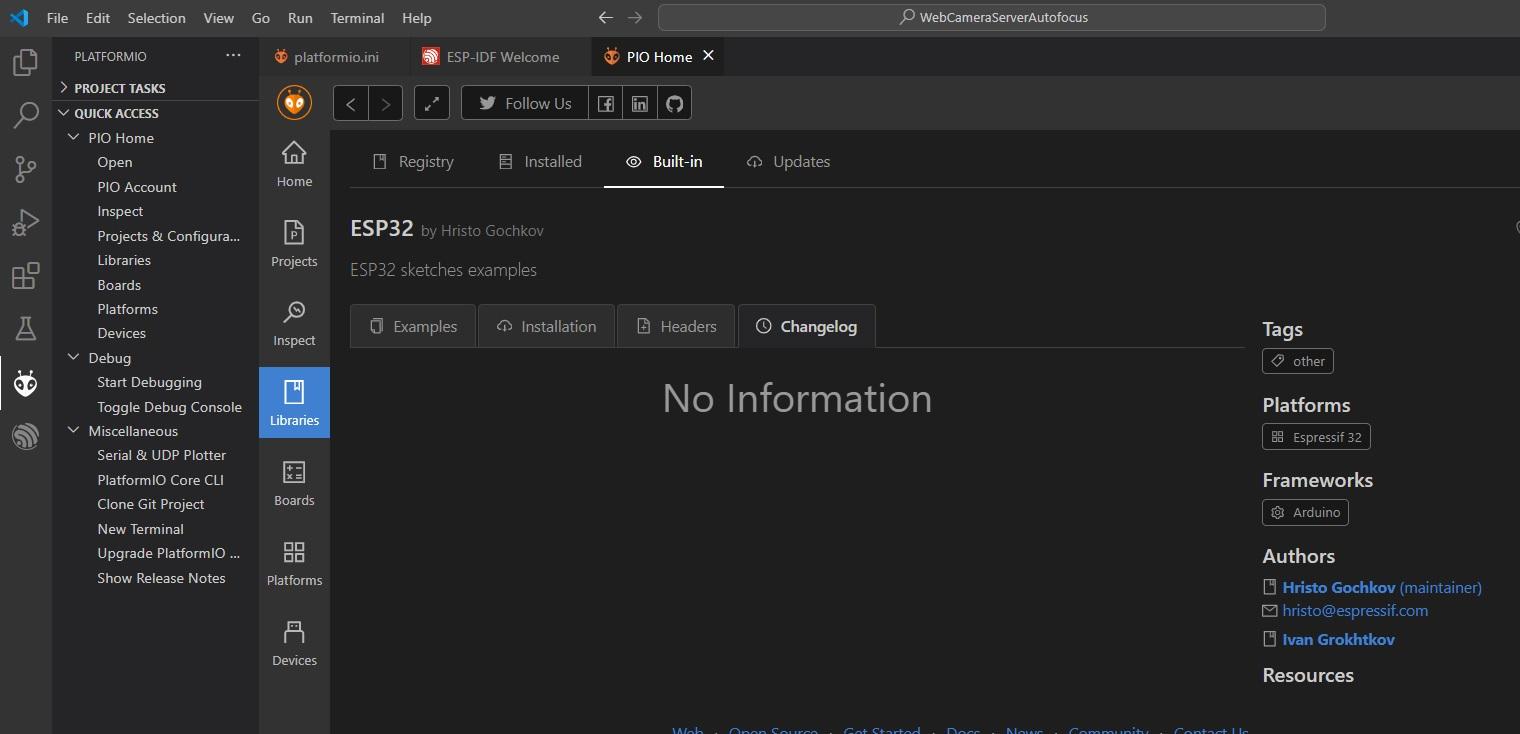Open the Selection menu
Screen dimensions: 1520x734
click(156, 18)
